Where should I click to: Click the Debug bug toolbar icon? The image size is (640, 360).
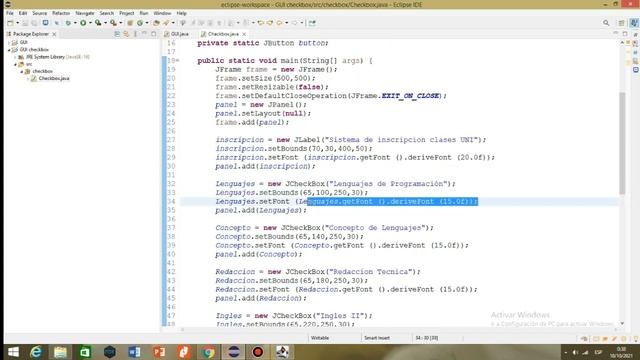68,23
